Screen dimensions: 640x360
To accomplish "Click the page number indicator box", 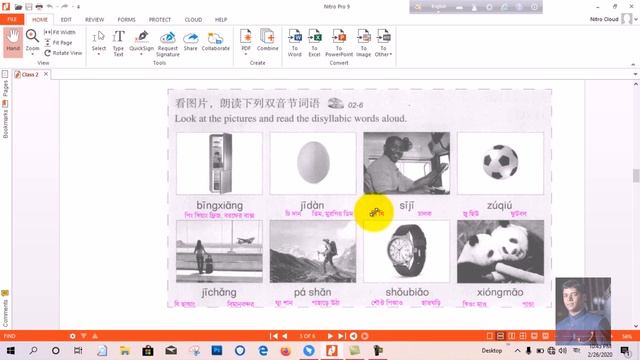I will (307, 336).
